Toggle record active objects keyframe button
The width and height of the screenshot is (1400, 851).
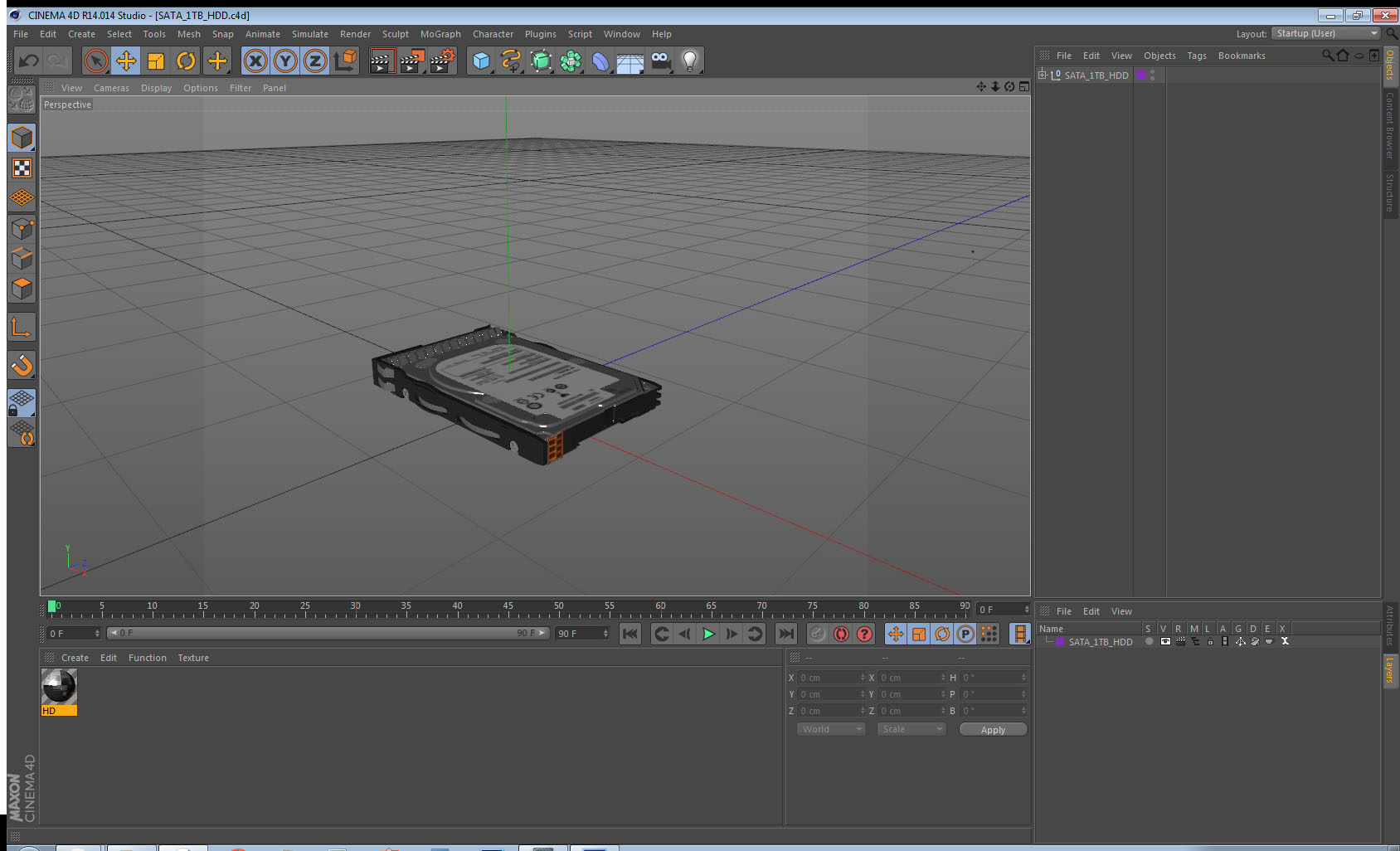click(818, 634)
